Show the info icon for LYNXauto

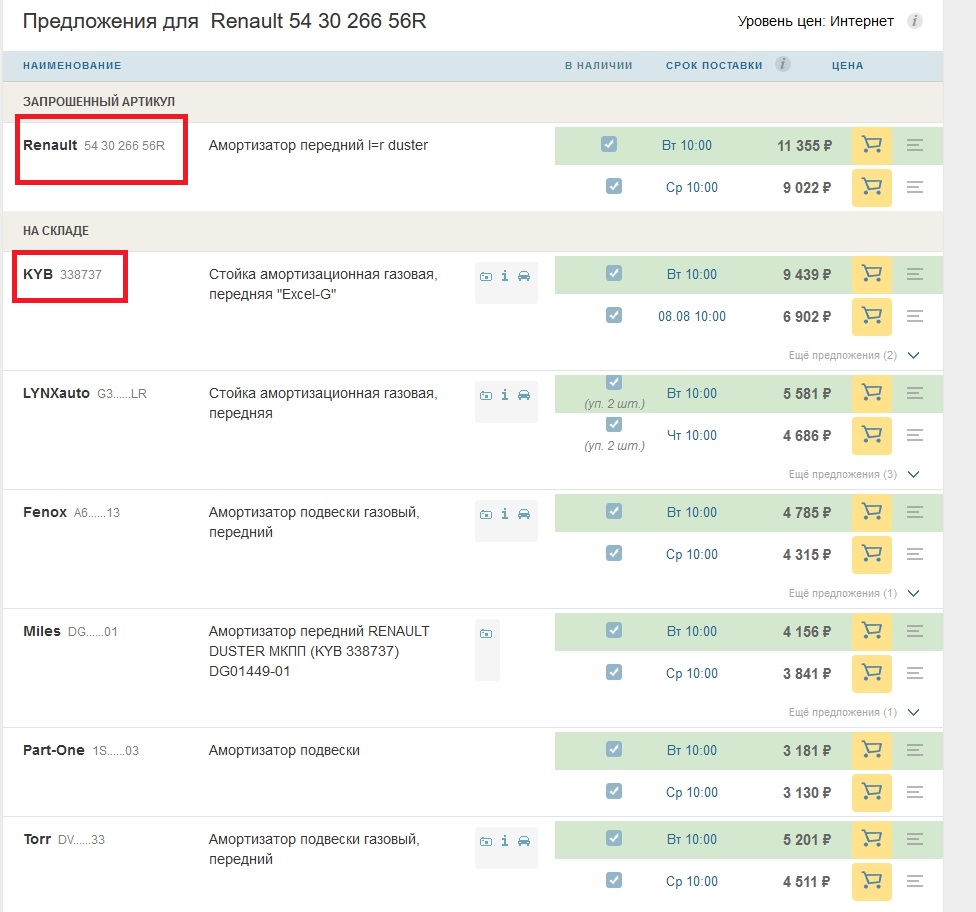click(x=505, y=395)
